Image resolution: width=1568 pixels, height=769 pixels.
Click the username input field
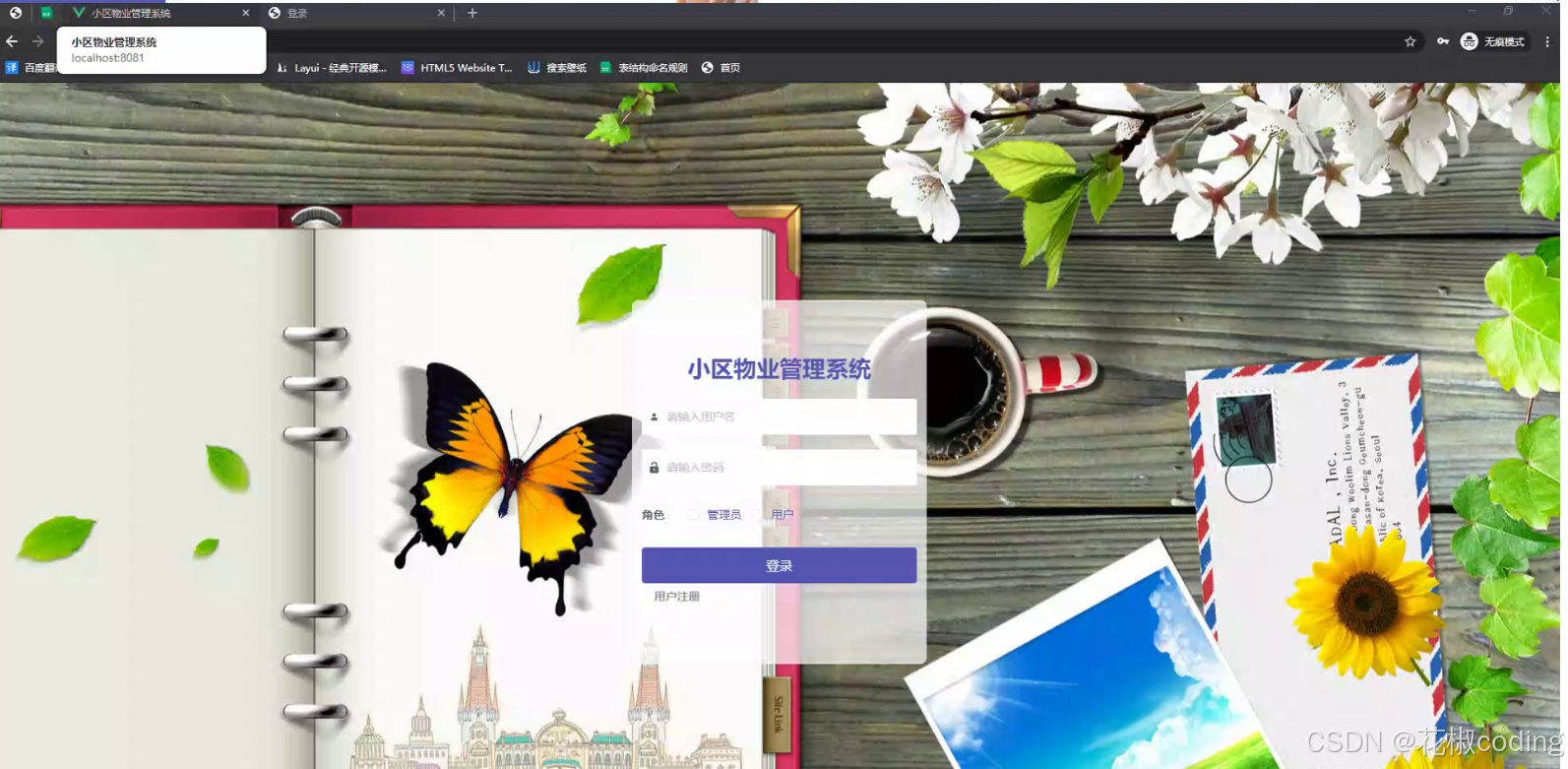[779, 417]
